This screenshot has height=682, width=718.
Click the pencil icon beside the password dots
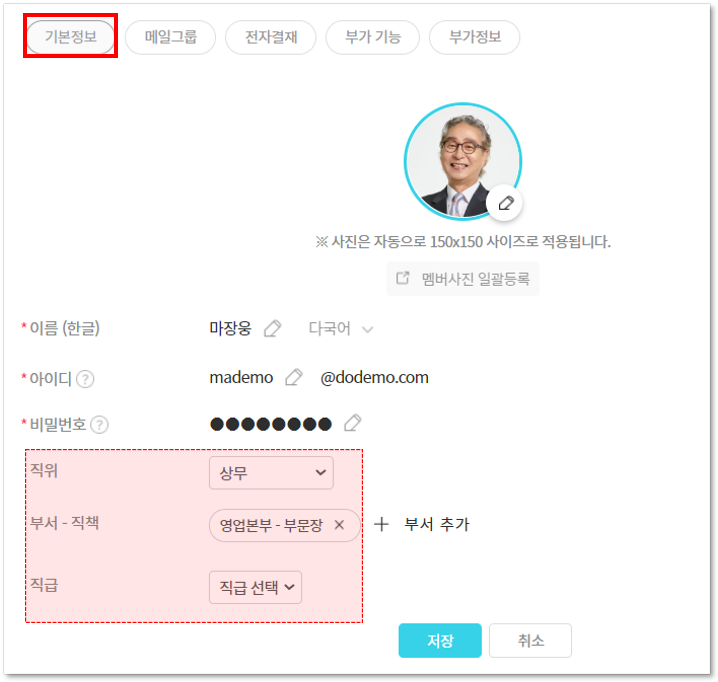(x=351, y=423)
